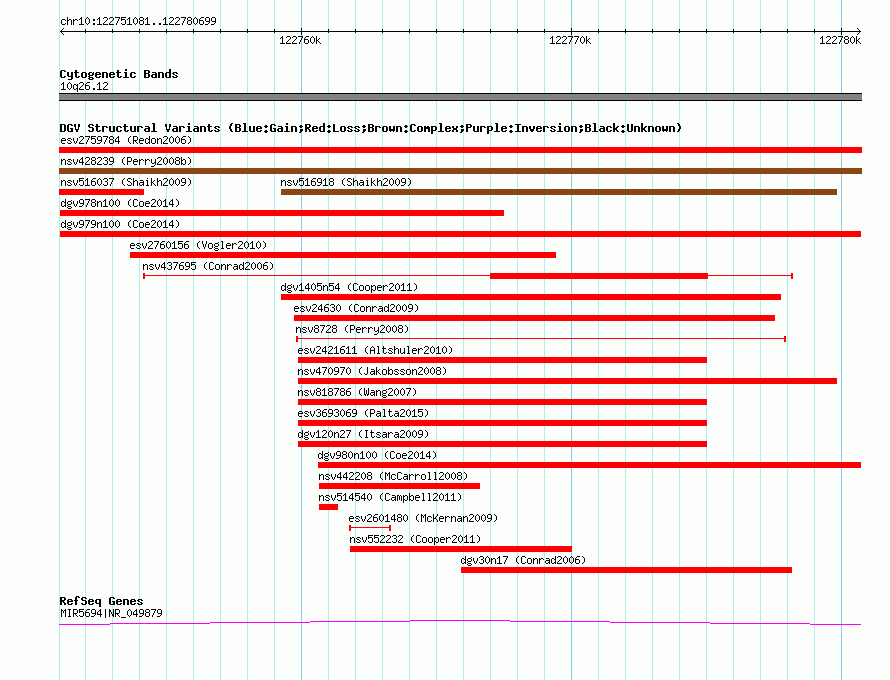Viewport: 890px width, 680px height.
Task: Click the nsv8728 (Perry2008) label
Action: click(x=352, y=329)
